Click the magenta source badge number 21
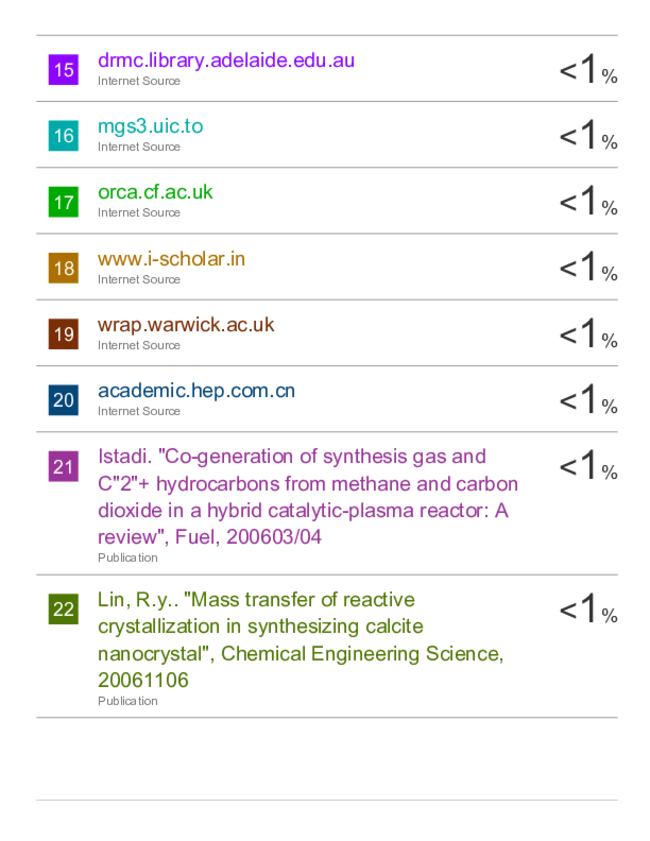 [x=63, y=466]
